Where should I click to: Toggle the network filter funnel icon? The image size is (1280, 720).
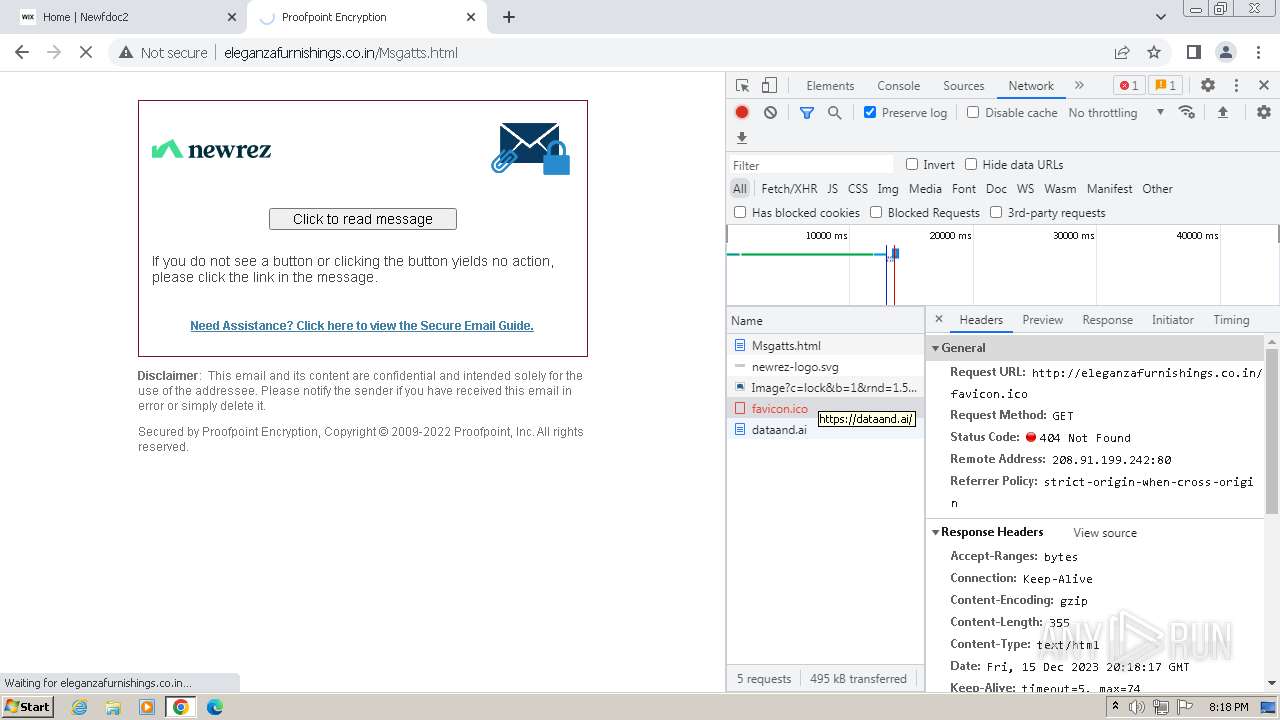[807, 113]
